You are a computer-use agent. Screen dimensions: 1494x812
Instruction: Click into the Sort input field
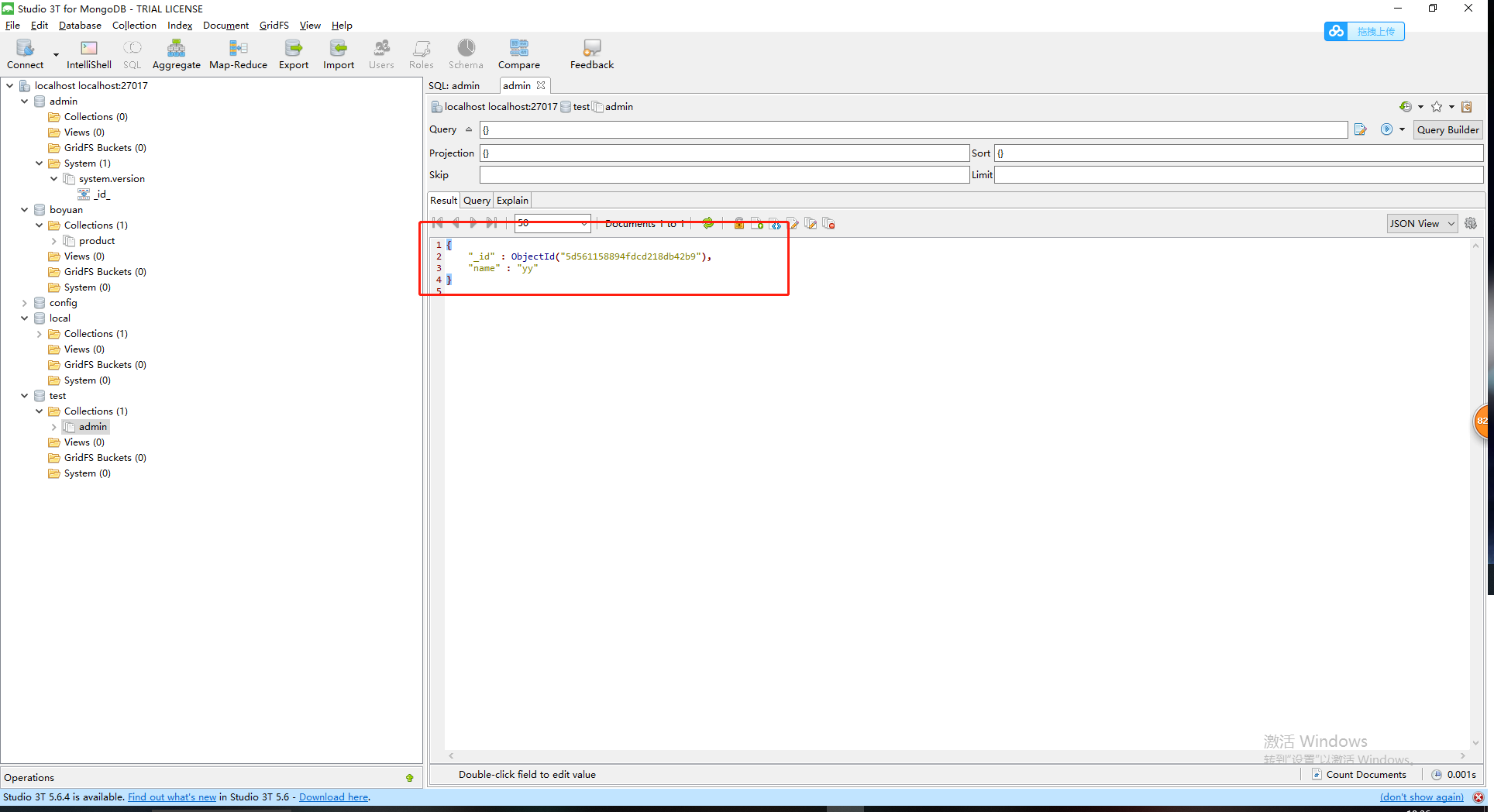[x=1238, y=153]
